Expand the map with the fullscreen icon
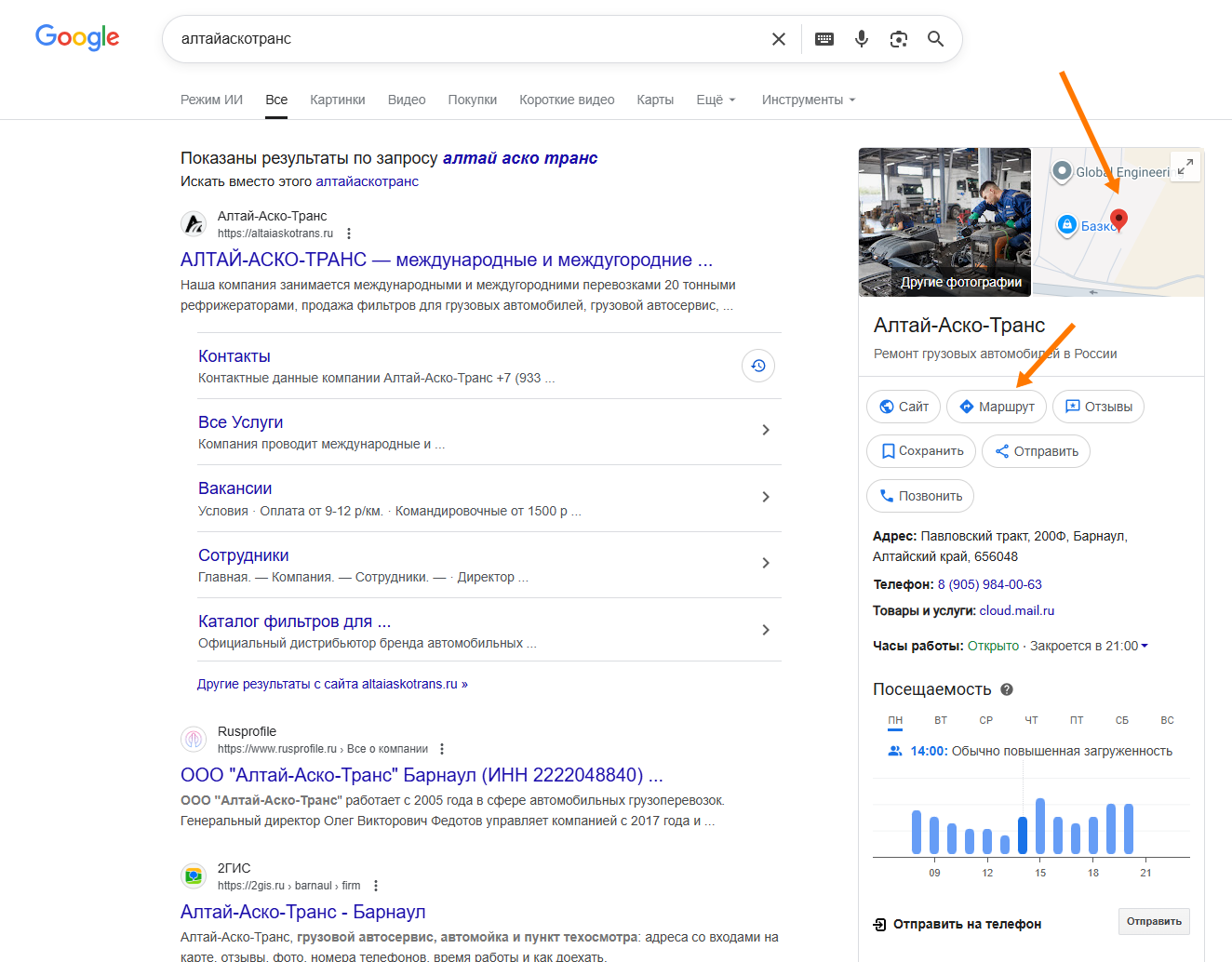The width and height of the screenshot is (1232, 962). click(x=1185, y=167)
